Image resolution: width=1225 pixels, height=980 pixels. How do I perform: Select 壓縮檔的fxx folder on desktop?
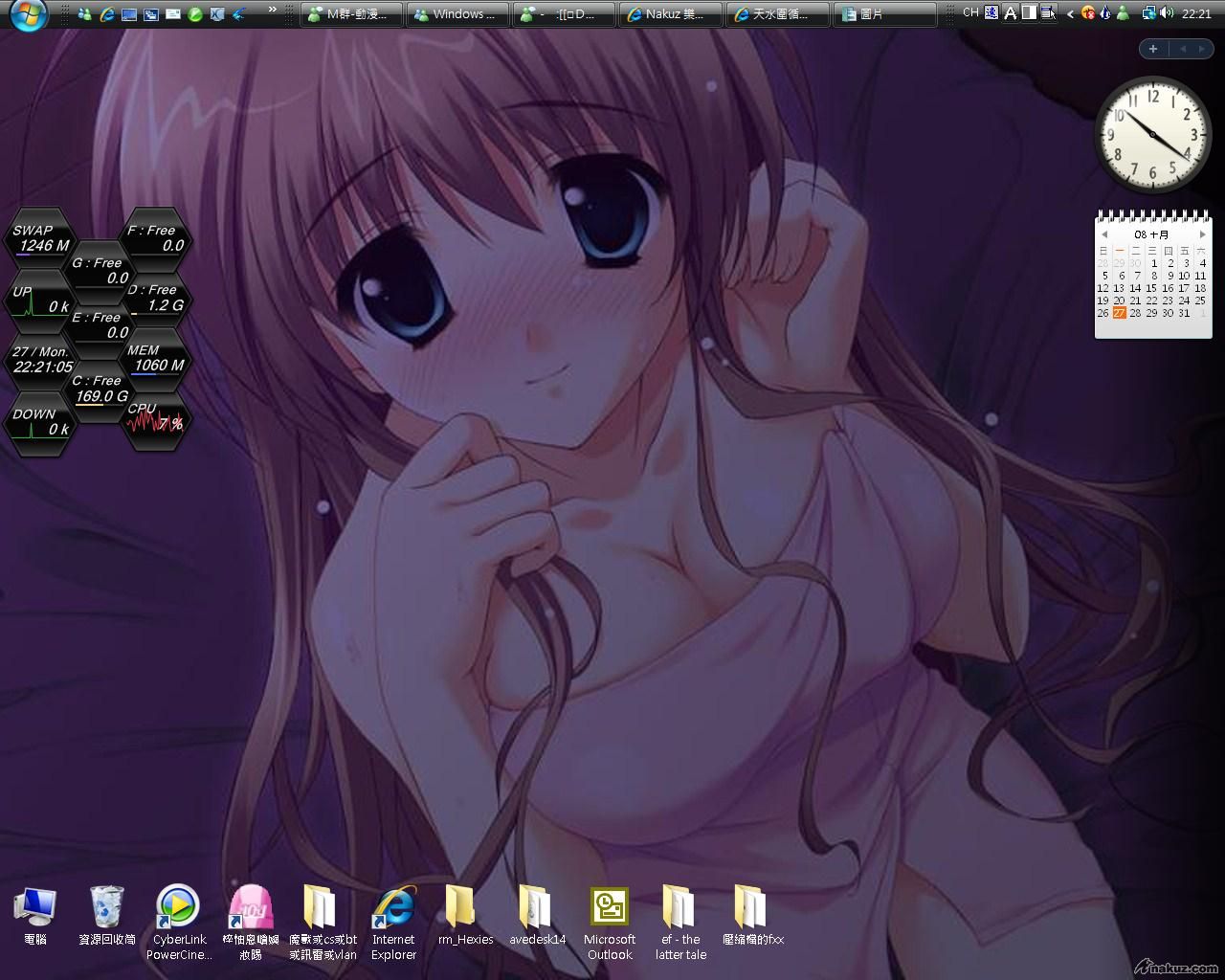(753, 917)
